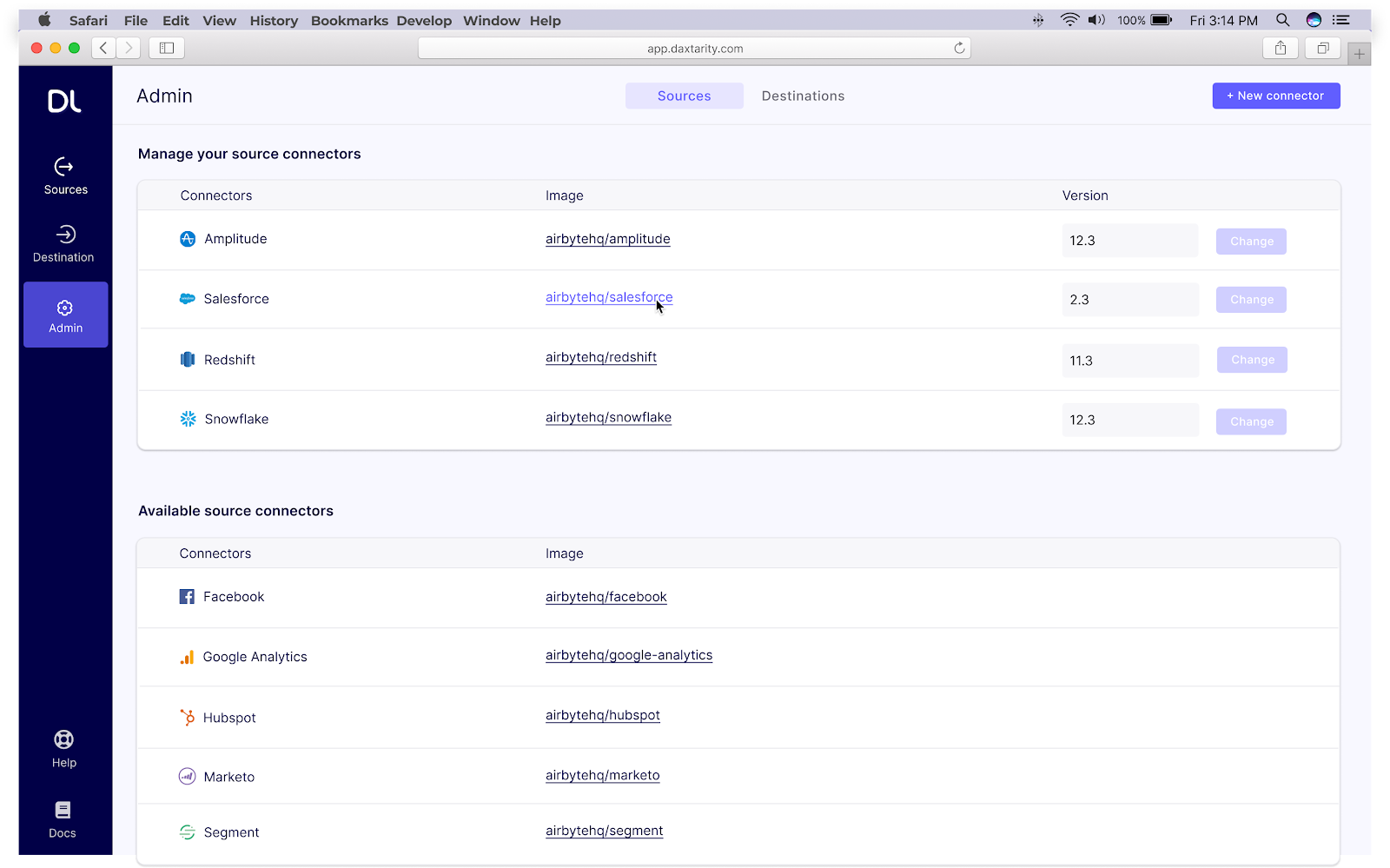Image resolution: width=1390 pixels, height=868 pixels.
Task: Click the Safari share button
Action: (x=1281, y=49)
